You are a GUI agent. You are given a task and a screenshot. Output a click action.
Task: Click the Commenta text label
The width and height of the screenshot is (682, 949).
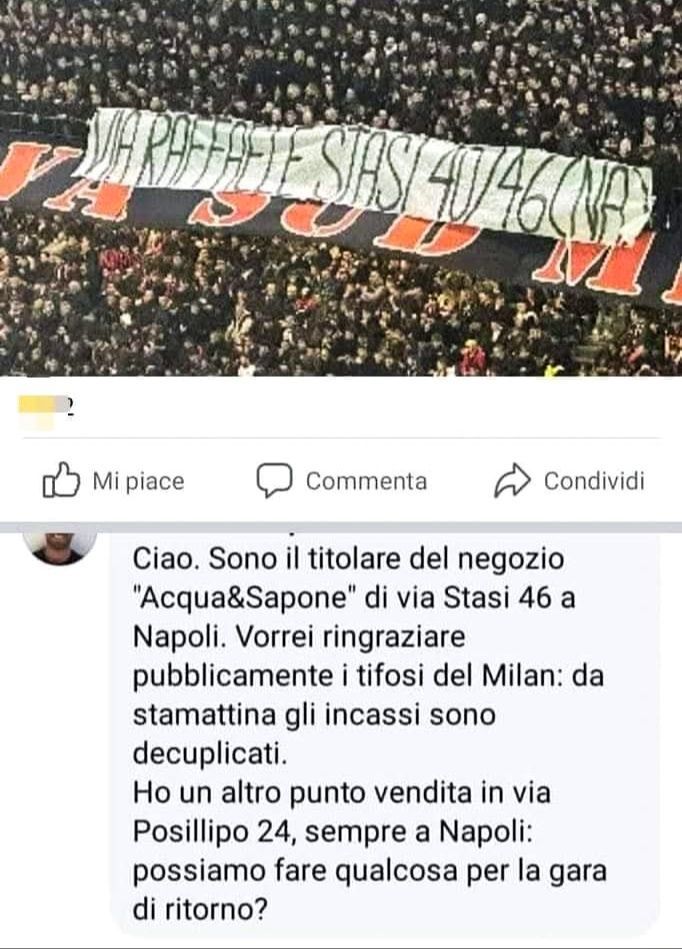(x=366, y=481)
